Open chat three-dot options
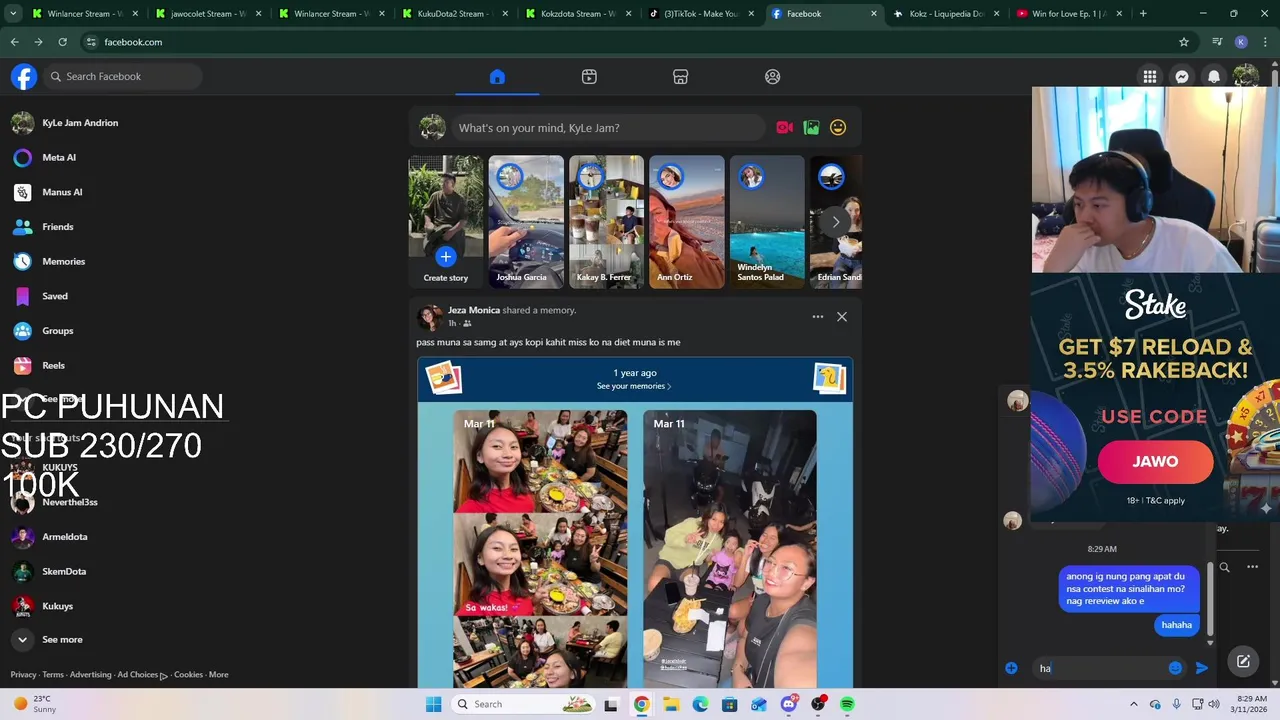1280x720 pixels. coord(1252,567)
